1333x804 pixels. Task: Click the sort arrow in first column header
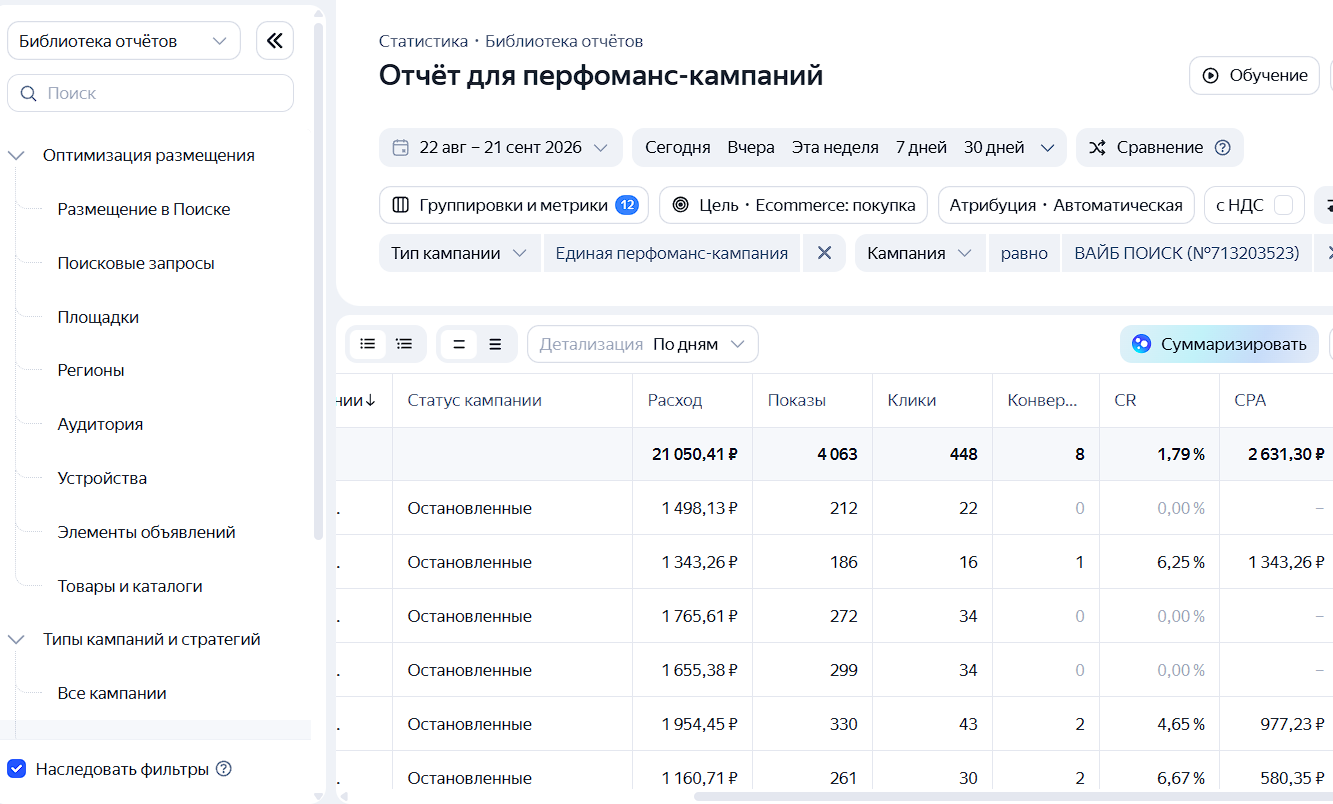370,400
